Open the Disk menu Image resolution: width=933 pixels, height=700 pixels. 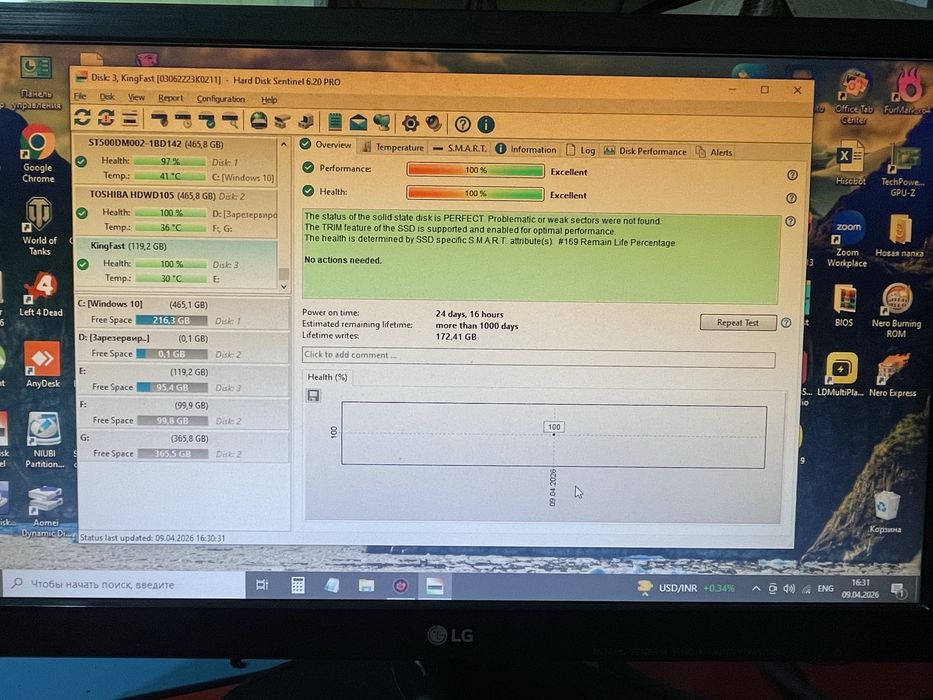tap(107, 97)
